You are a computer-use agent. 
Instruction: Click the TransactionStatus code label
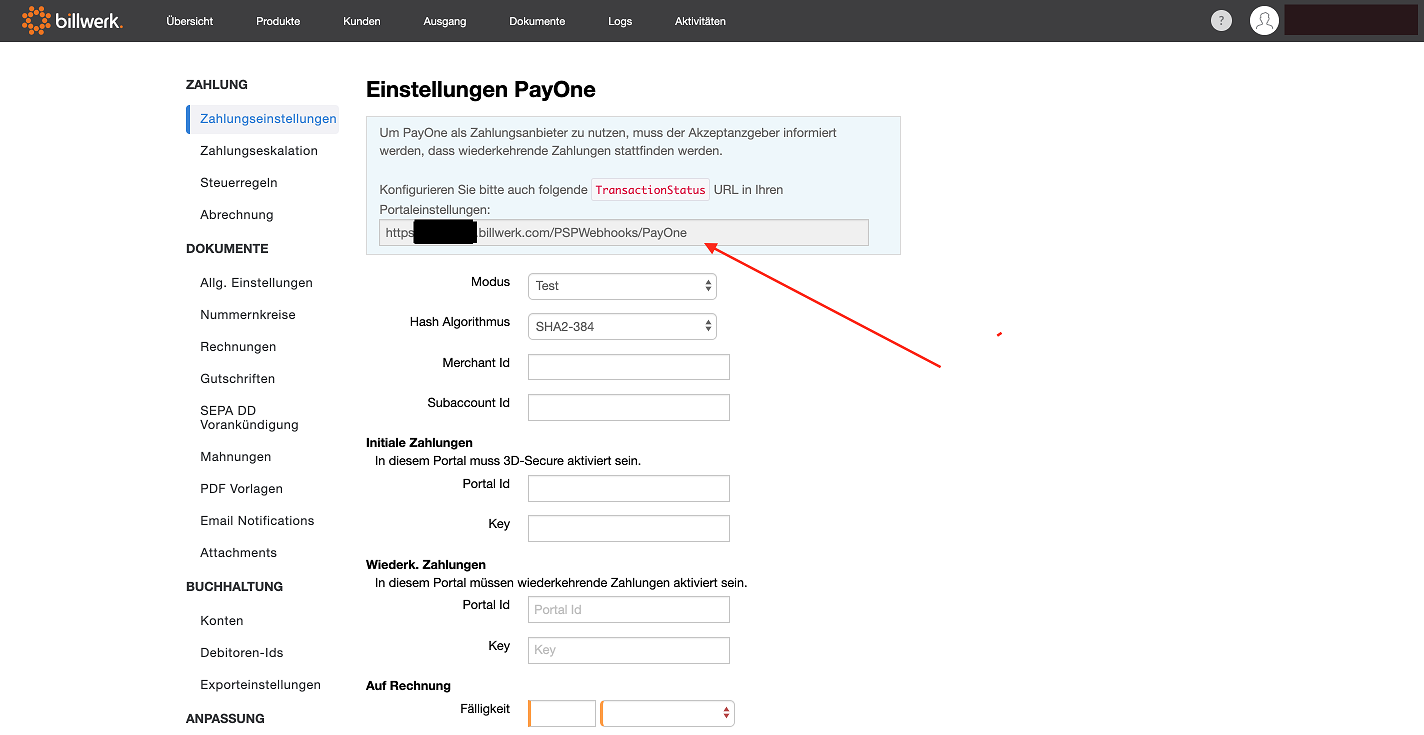(x=650, y=190)
